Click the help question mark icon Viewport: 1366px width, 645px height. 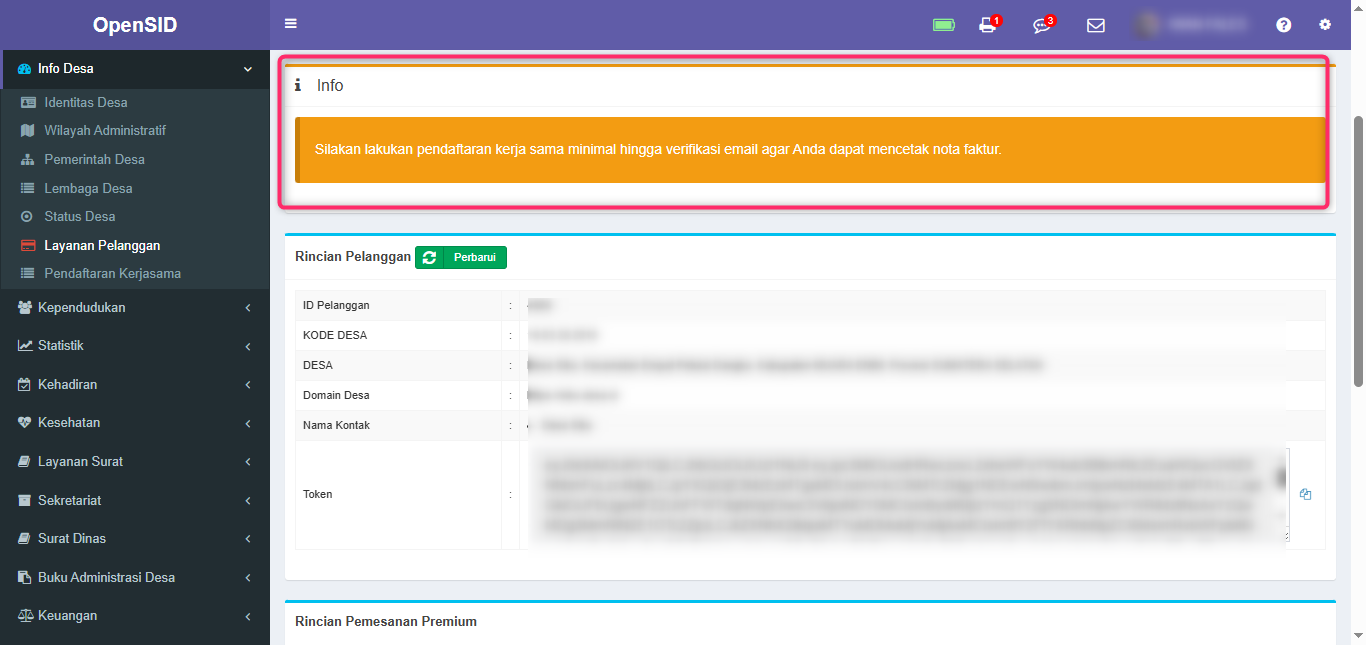coord(1284,25)
